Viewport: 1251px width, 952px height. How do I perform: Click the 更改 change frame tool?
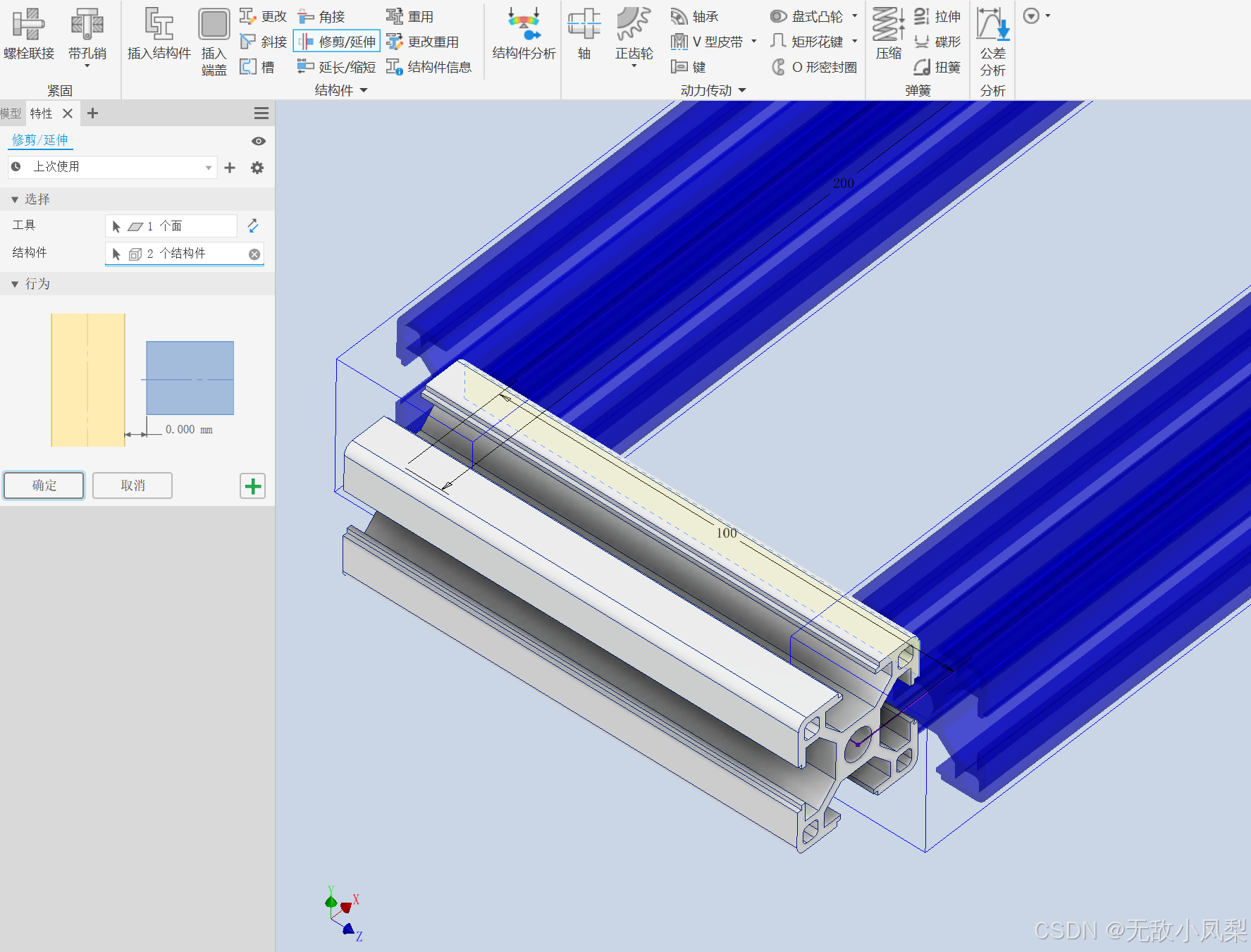(263, 16)
